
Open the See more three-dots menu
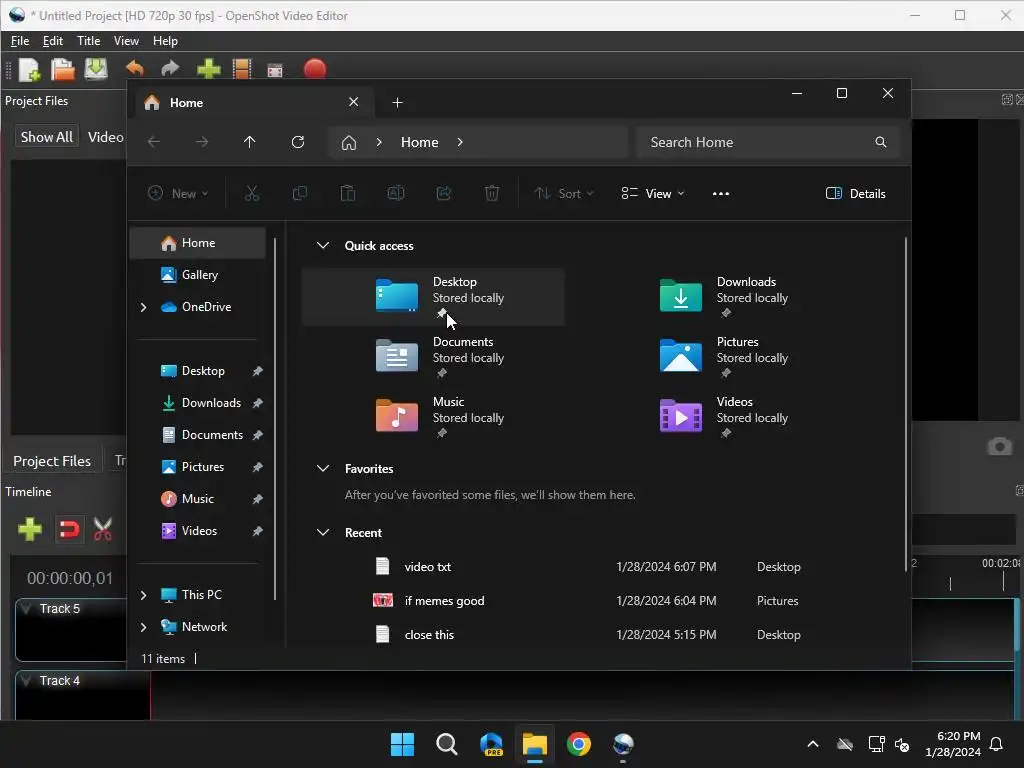[720, 194]
